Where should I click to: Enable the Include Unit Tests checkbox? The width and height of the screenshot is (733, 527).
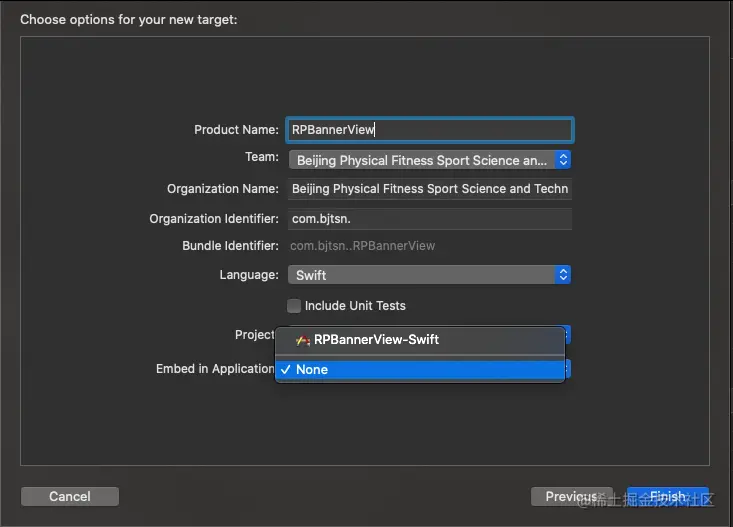click(x=294, y=306)
